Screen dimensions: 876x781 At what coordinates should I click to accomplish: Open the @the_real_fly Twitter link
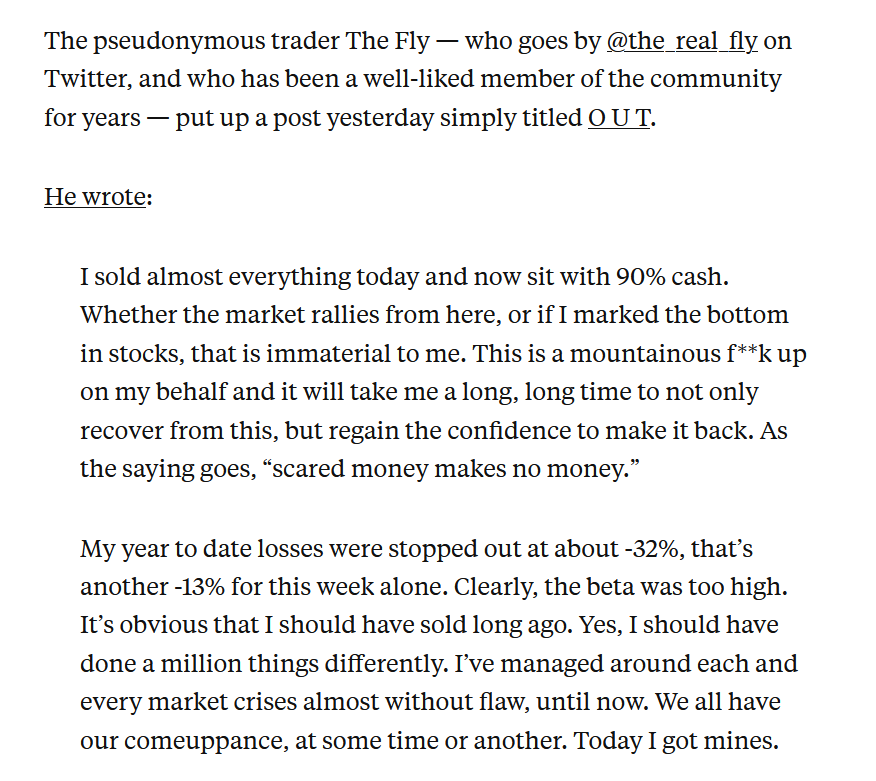(x=682, y=41)
